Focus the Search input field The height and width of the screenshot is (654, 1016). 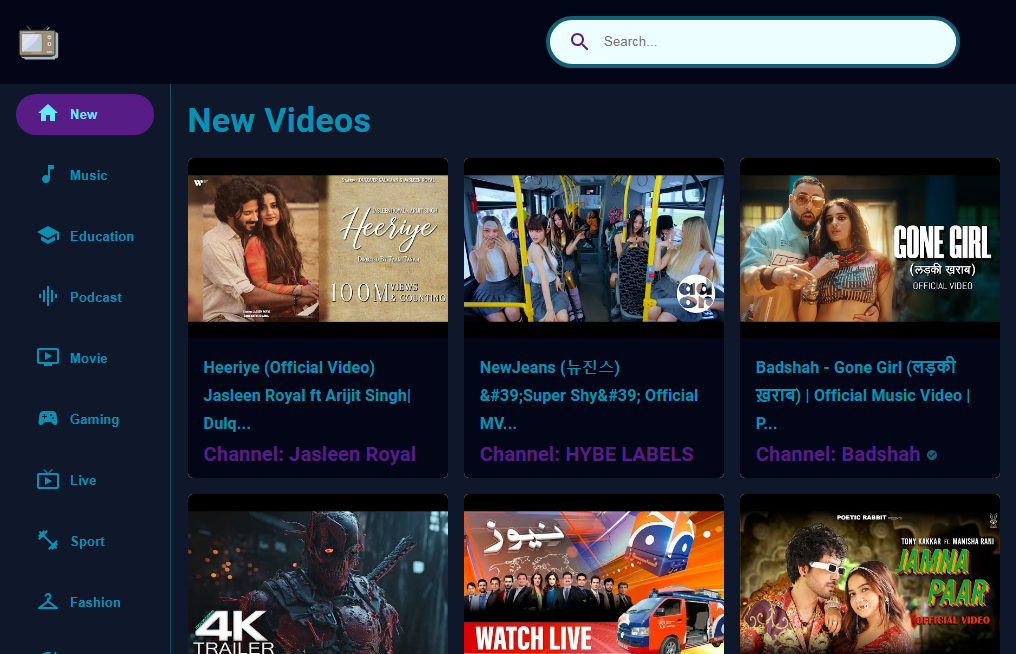(752, 41)
